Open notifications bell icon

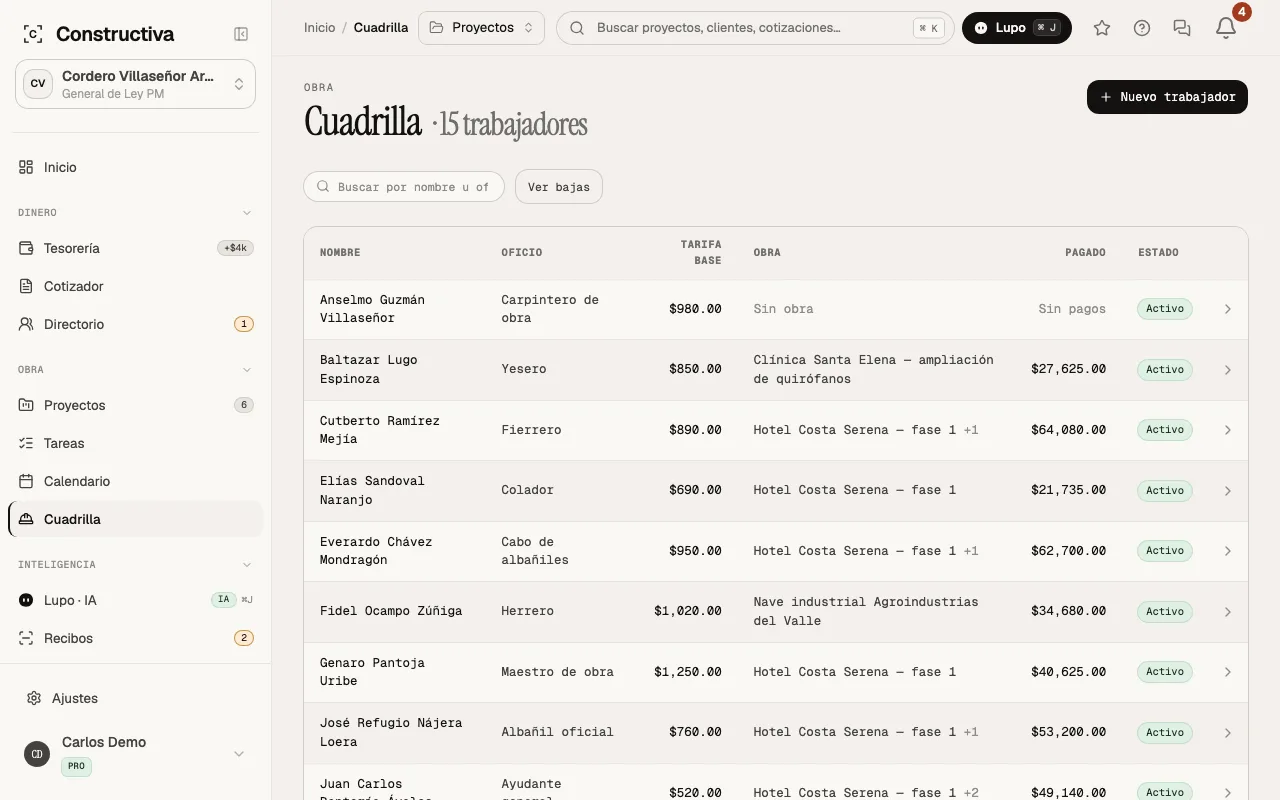coord(1226,28)
